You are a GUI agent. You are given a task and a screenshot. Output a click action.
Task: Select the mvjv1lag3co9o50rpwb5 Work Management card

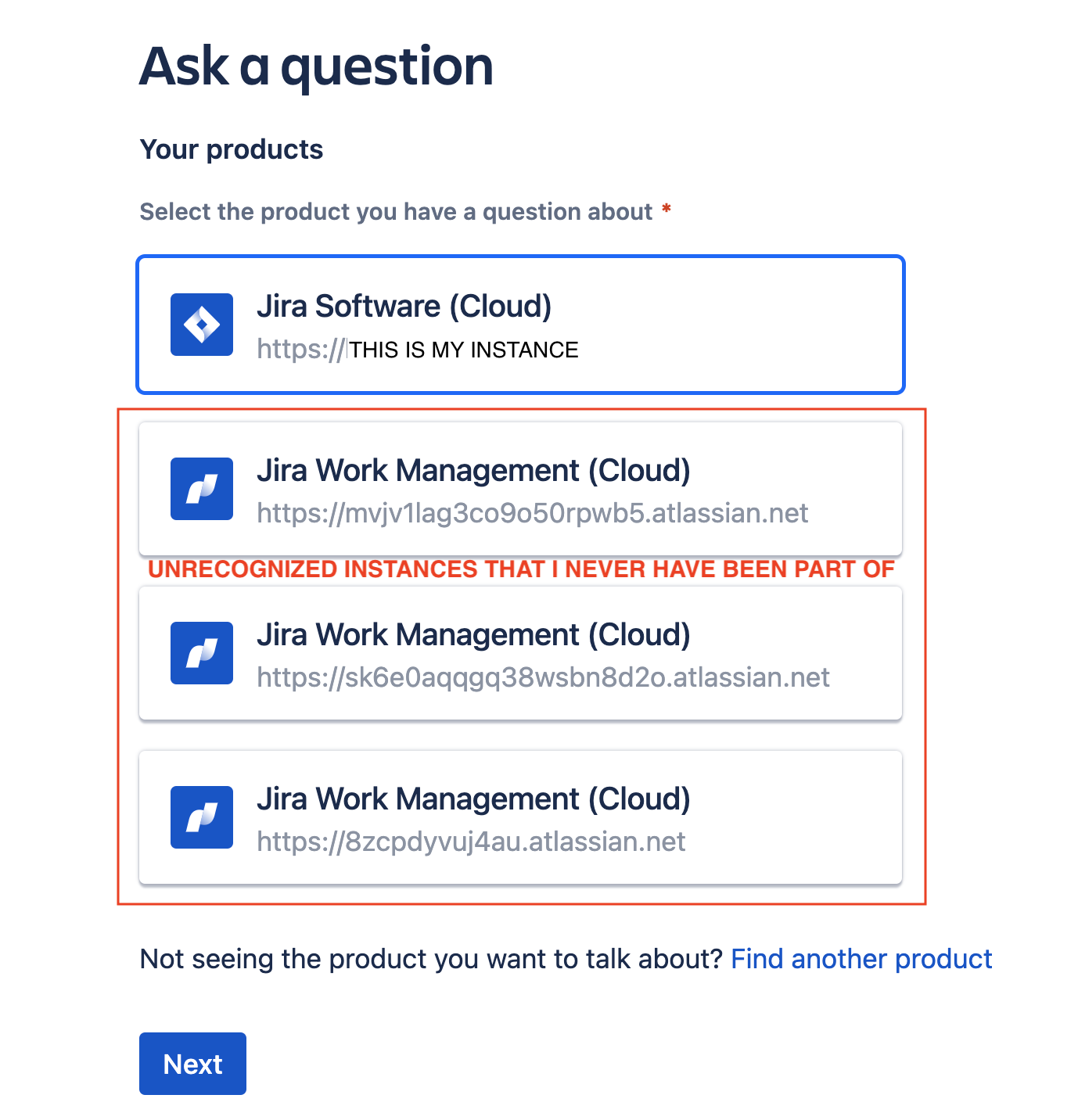pyautogui.click(x=520, y=489)
